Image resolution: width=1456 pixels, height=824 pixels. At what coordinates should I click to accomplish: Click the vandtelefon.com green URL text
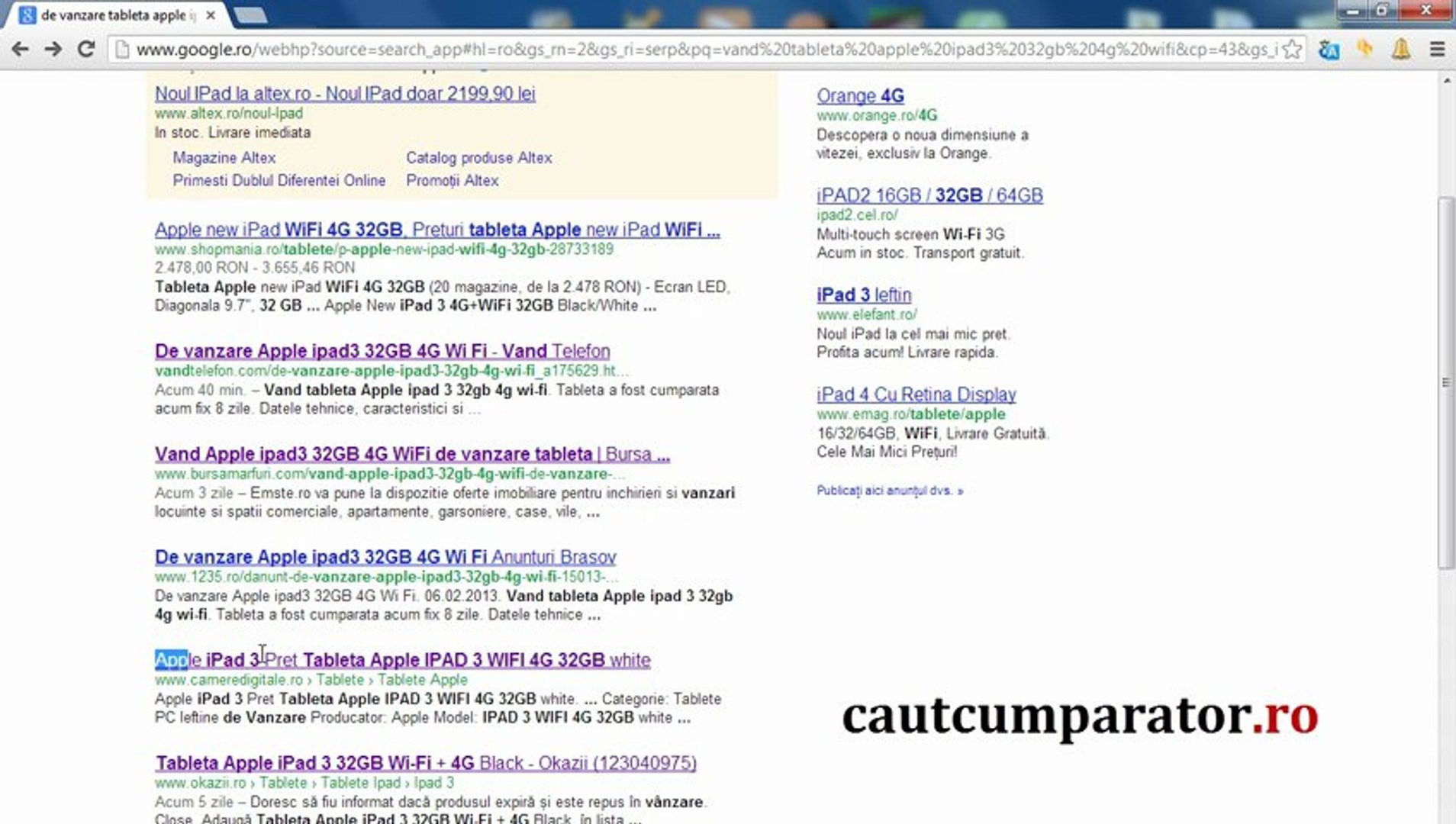[391, 371]
